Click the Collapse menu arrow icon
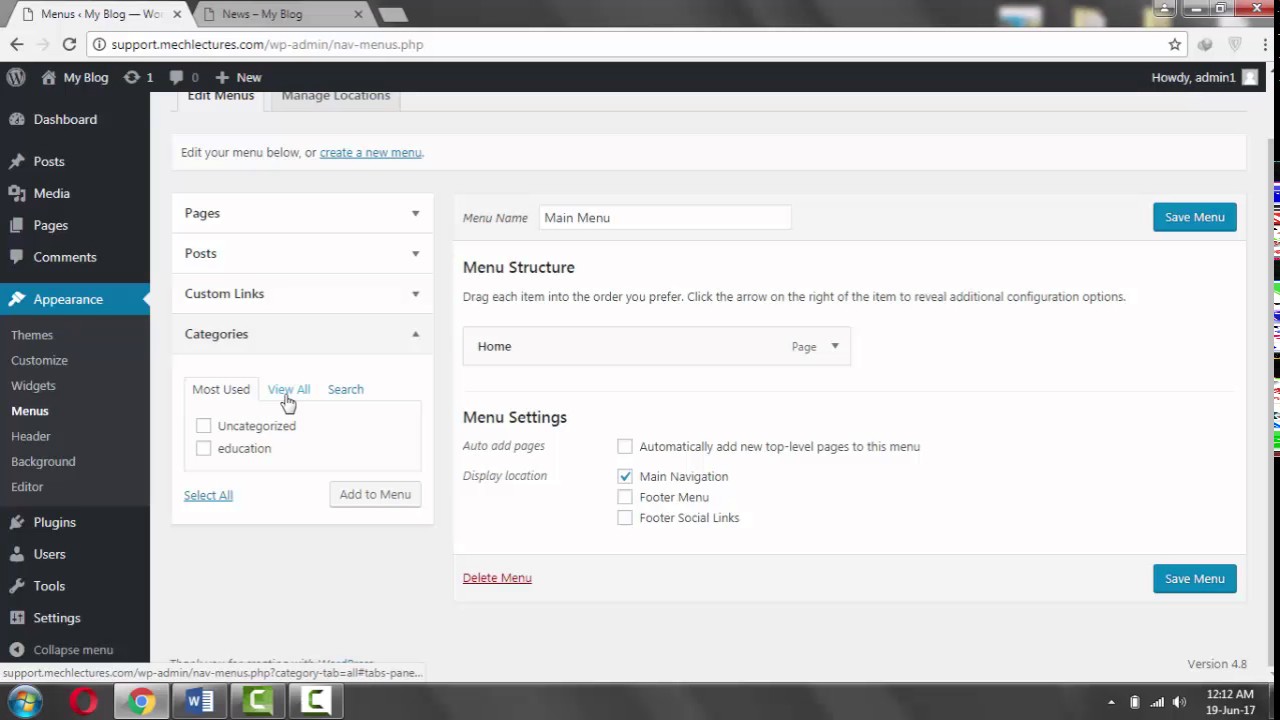This screenshot has height=720, width=1280. point(17,650)
